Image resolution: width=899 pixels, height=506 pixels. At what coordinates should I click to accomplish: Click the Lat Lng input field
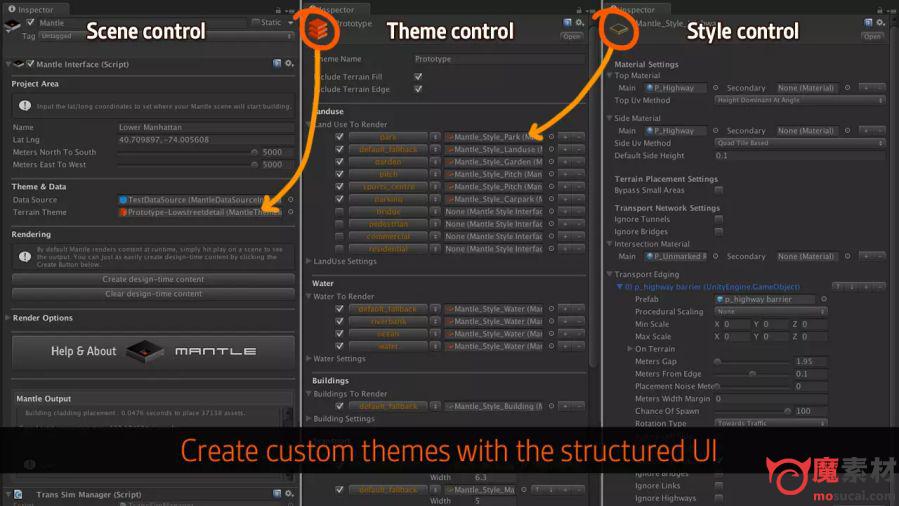pos(206,139)
